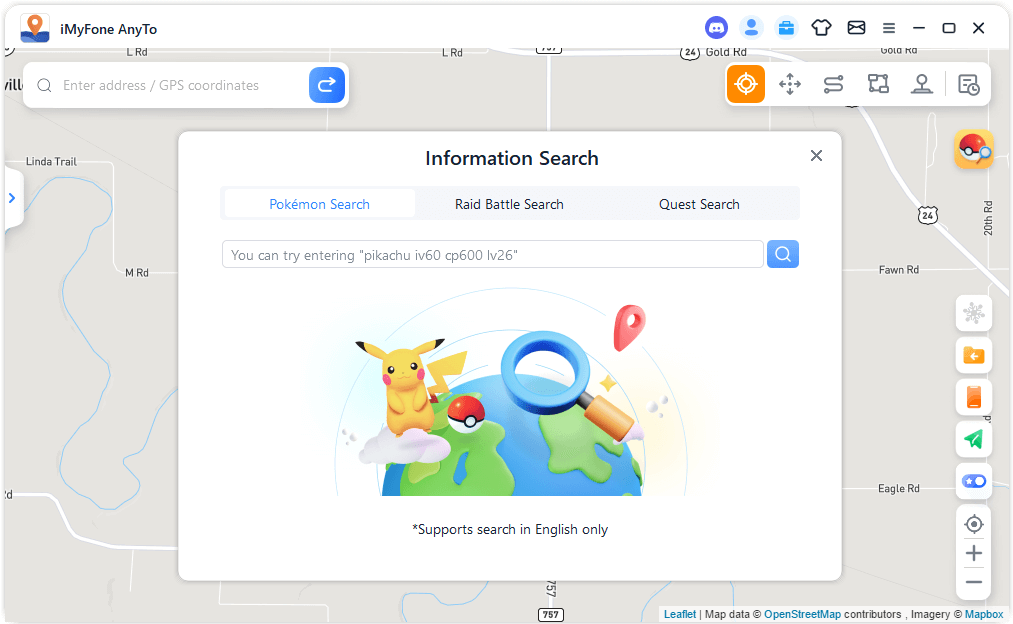Select the Pokémon Search tab
1013x624 pixels.
pyautogui.click(x=319, y=204)
